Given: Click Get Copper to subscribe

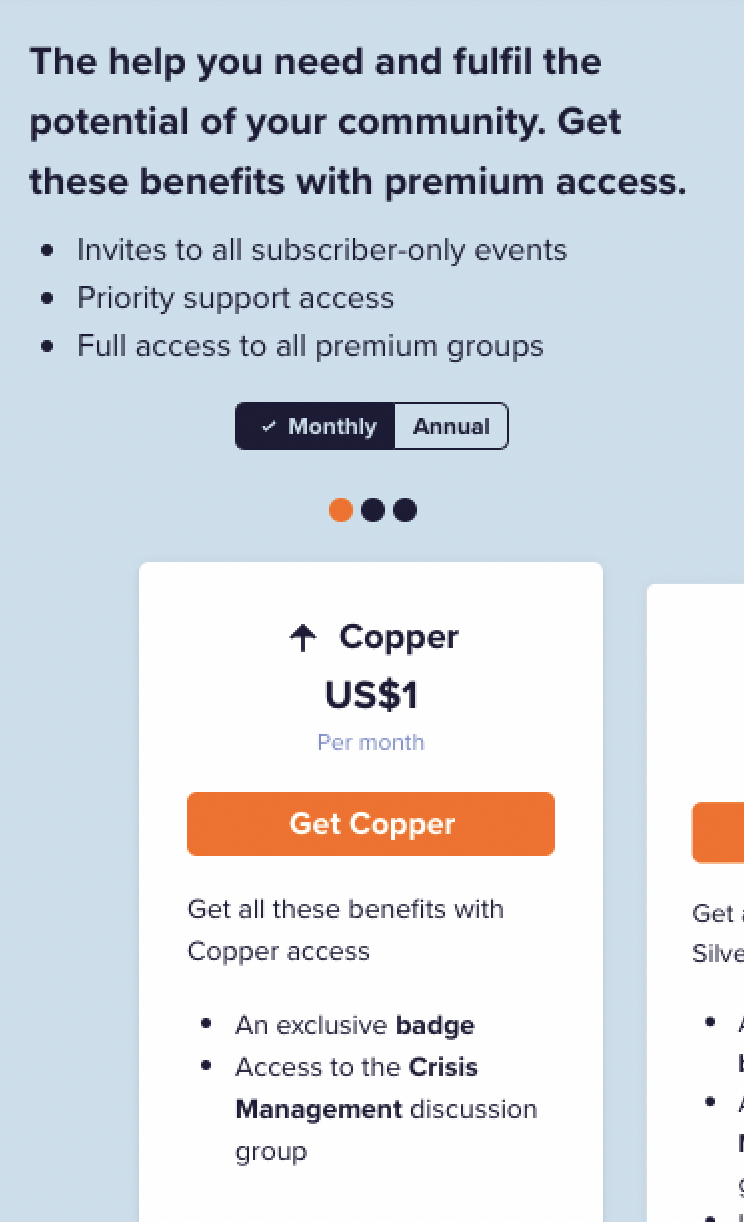Looking at the screenshot, I should point(371,824).
